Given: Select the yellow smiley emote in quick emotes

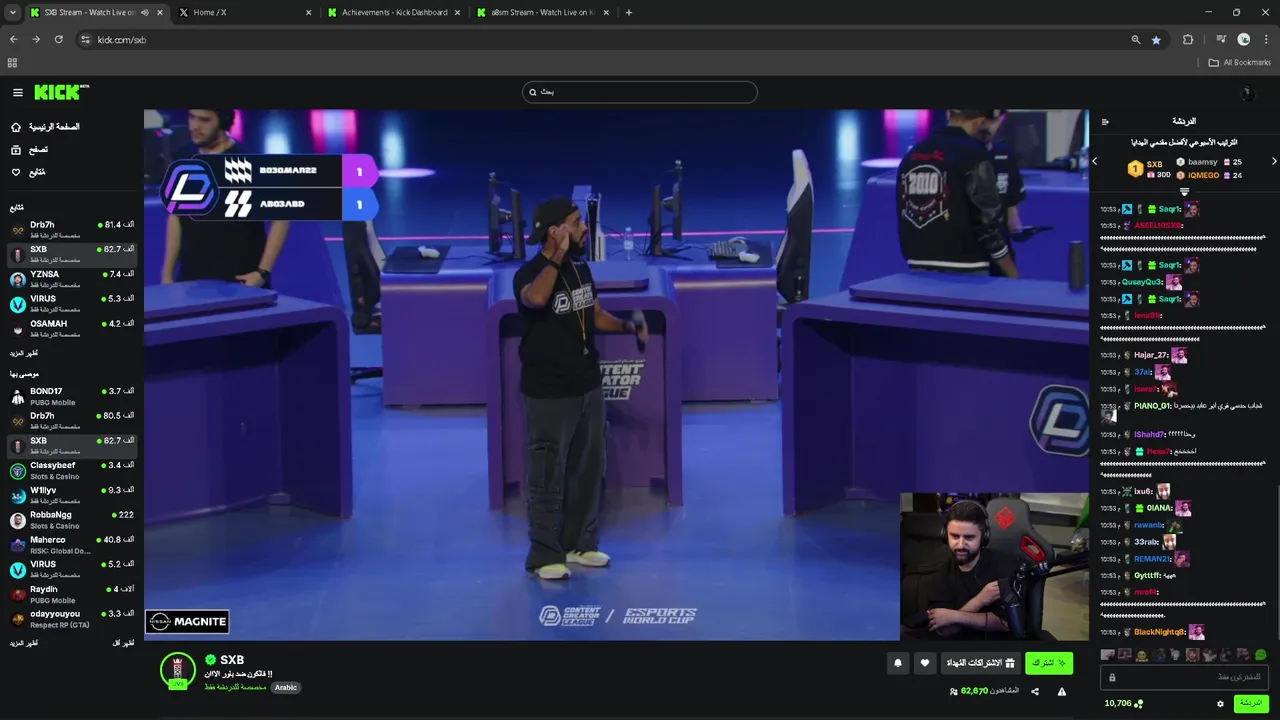Looking at the screenshot, I should point(1141,655).
